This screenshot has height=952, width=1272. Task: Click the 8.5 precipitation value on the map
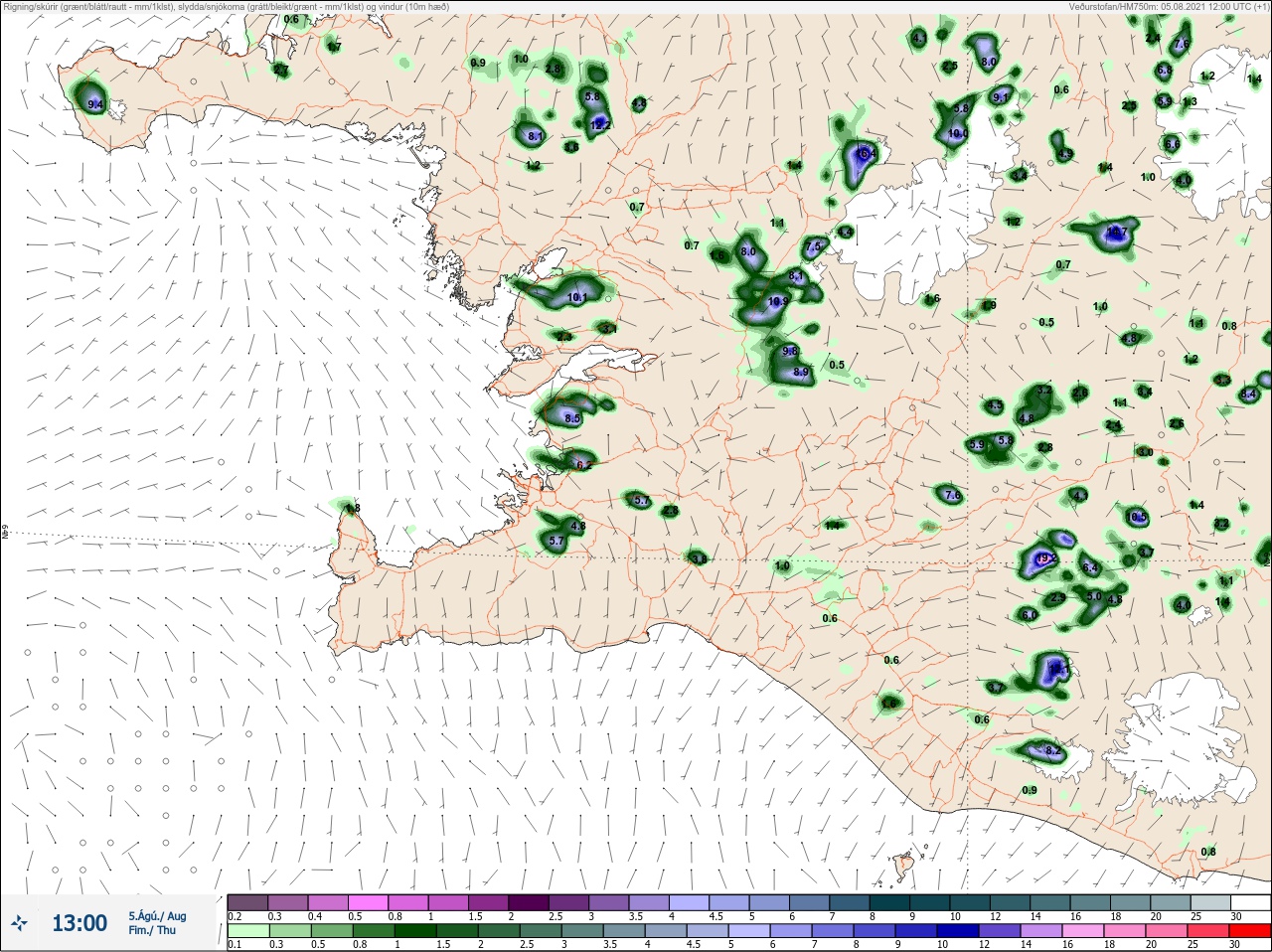click(x=572, y=419)
